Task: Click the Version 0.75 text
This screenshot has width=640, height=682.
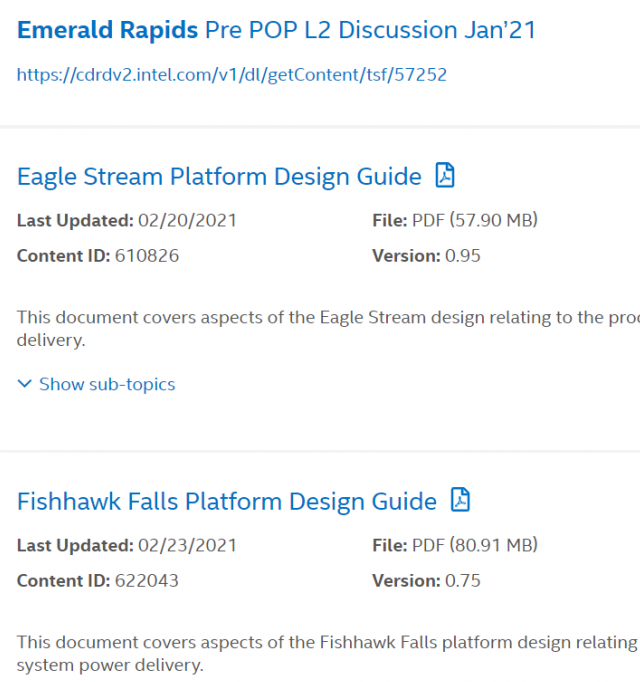Action: [x=463, y=580]
